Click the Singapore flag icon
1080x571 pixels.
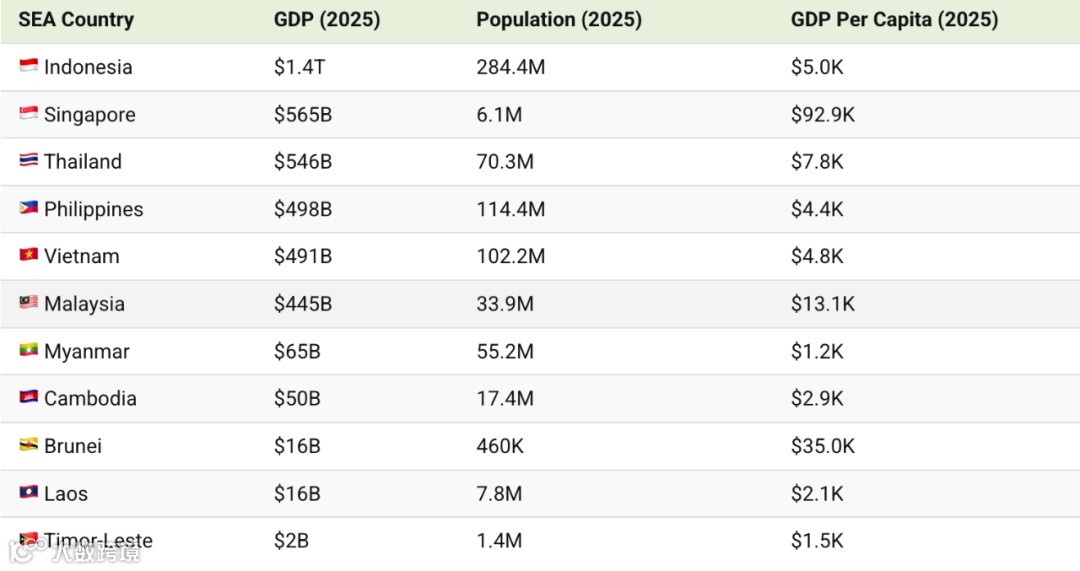28,114
